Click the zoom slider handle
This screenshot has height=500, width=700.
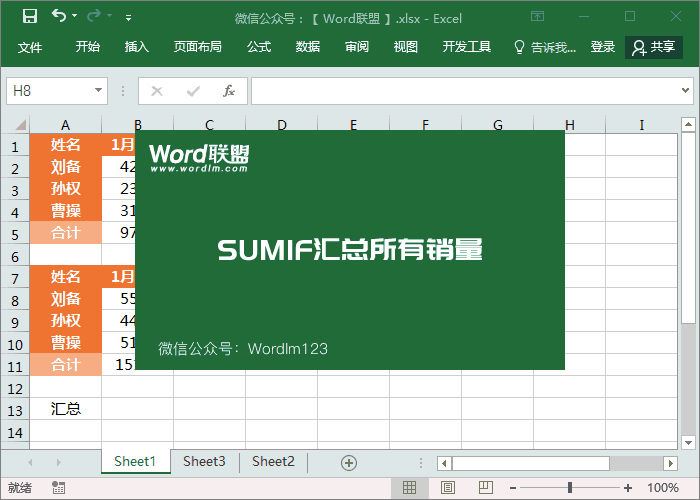(x=570, y=488)
